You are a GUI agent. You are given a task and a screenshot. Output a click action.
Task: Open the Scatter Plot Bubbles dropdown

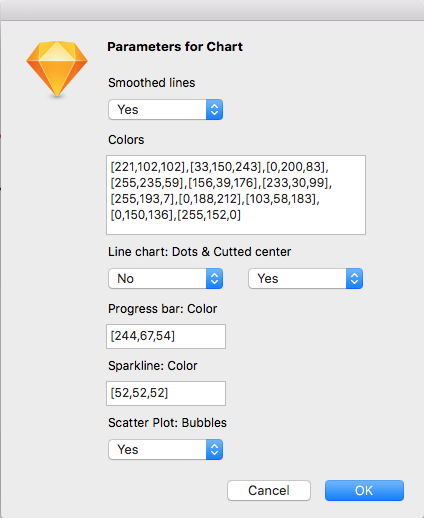point(165,449)
